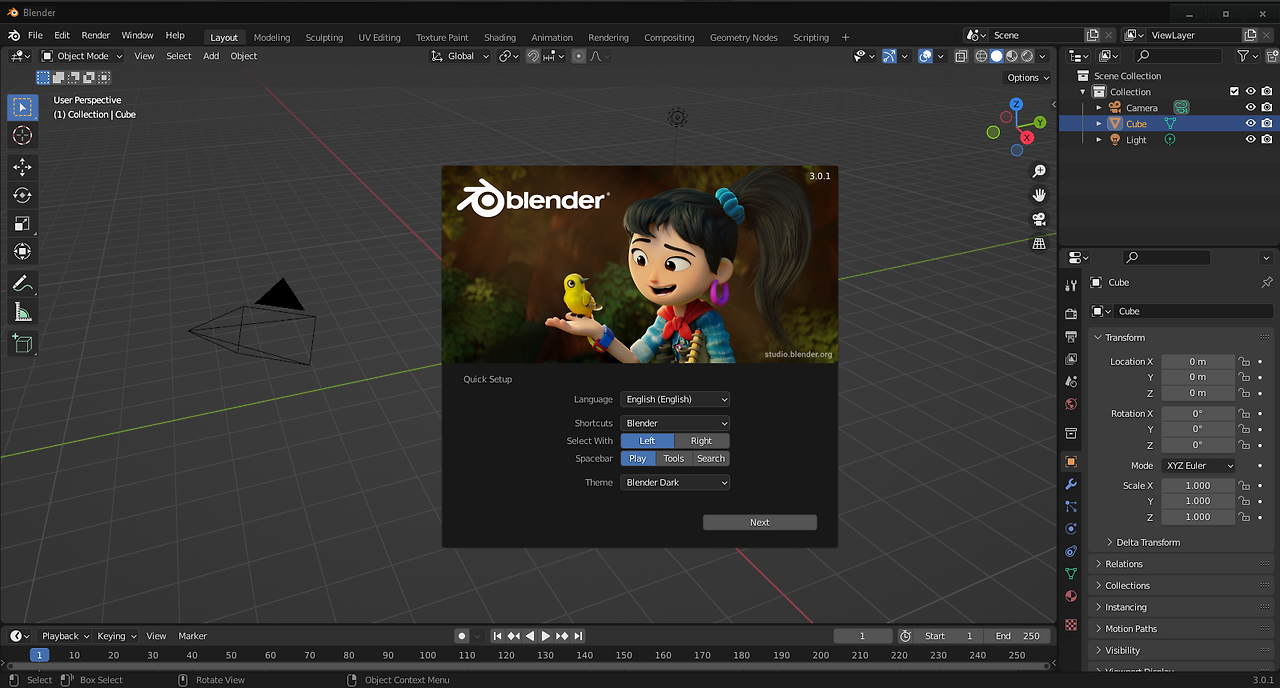Image resolution: width=1280 pixels, height=688 pixels.
Task: Hide the Light object in the outliner
Action: 1249,139
